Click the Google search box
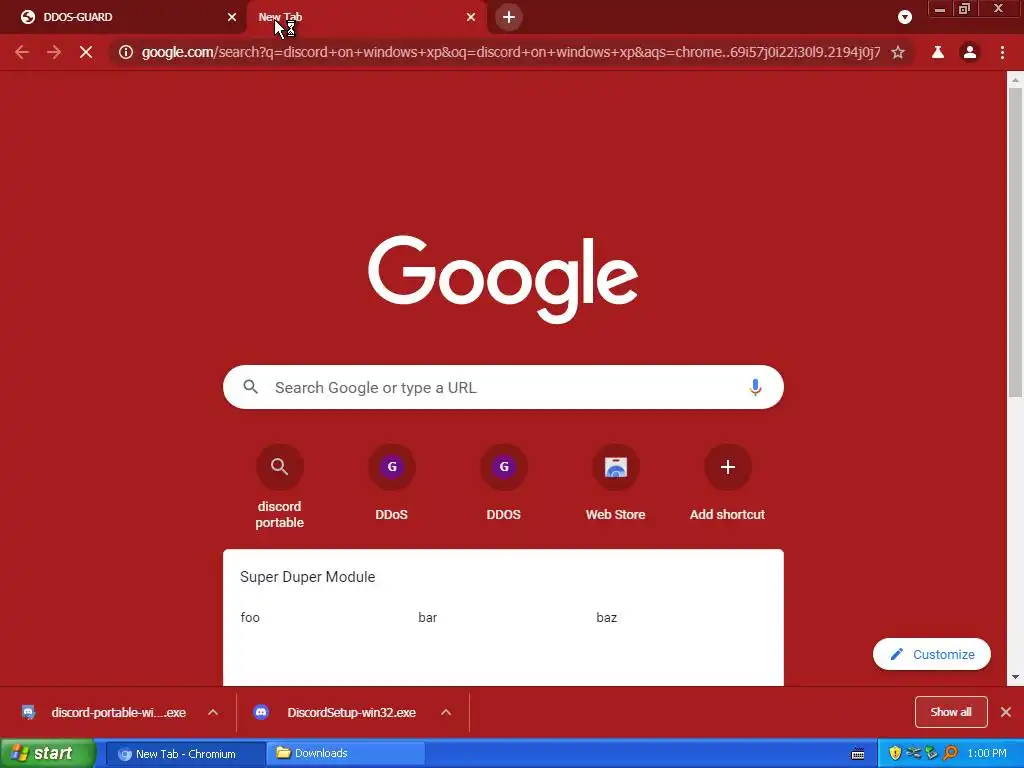 coord(503,387)
